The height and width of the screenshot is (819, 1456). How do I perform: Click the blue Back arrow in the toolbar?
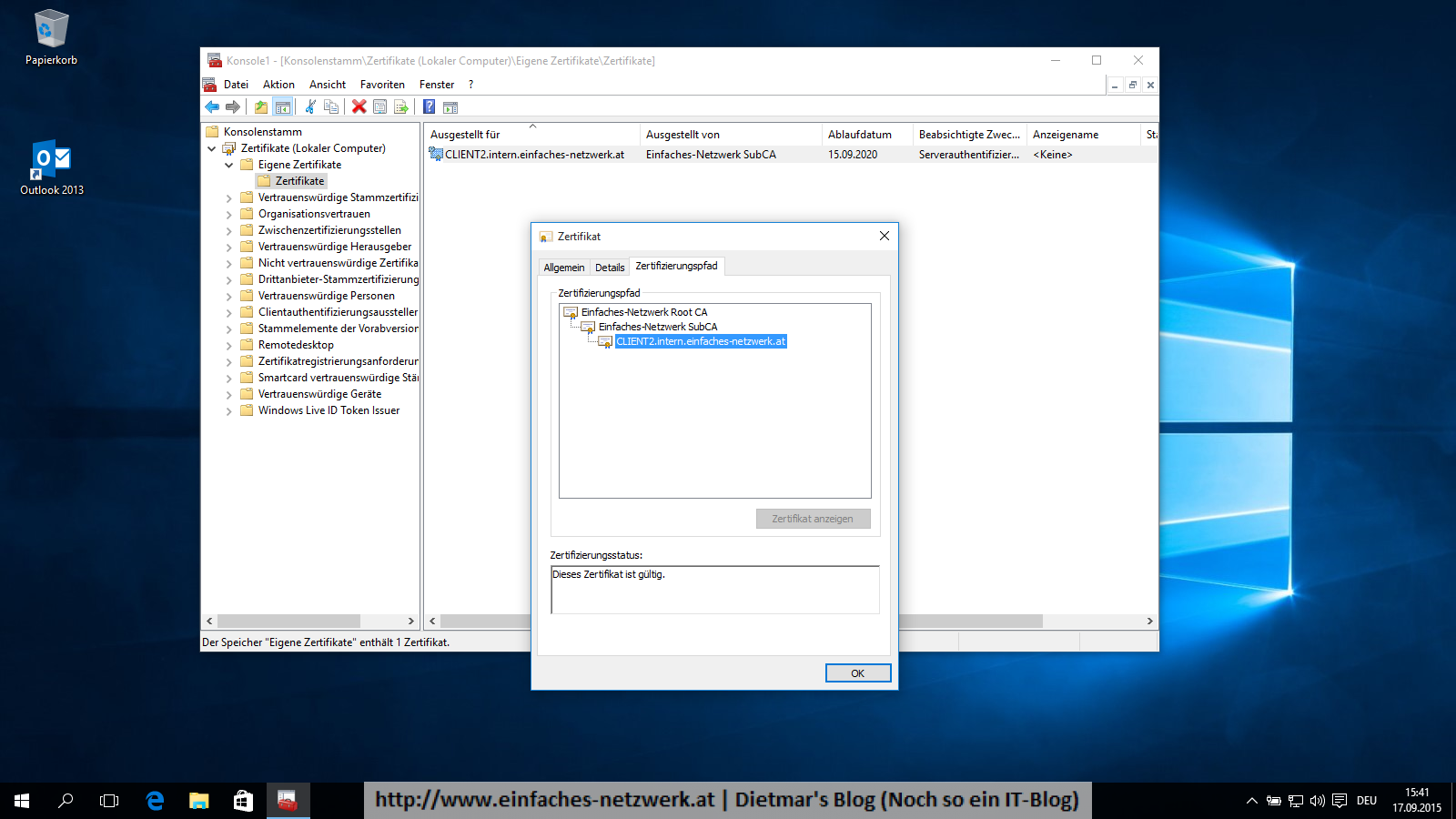(212, 107)
